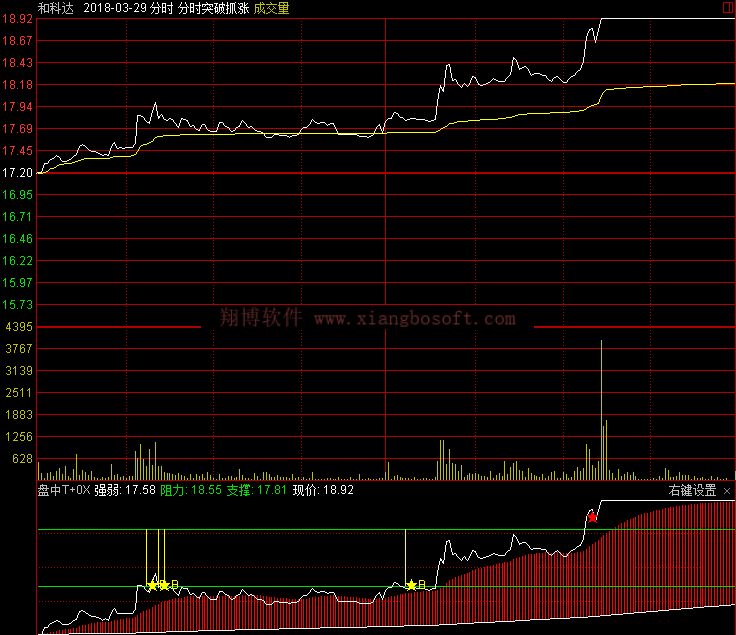The image size is (736, 635).
Task: Click the 628 volume axis label
Action: click(x=22, y=459)
